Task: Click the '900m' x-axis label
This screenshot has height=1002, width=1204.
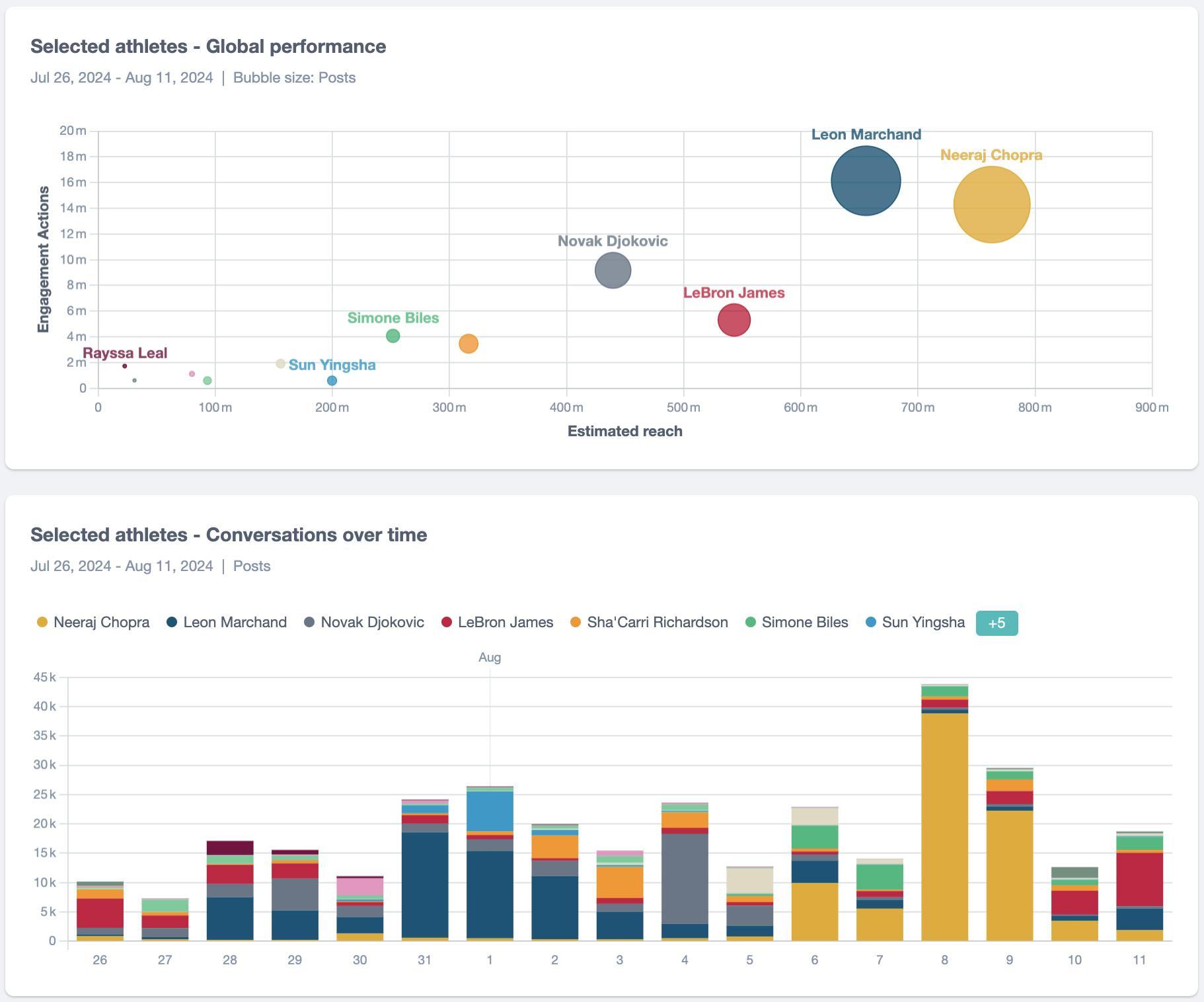Action: tap(1152, 407)
